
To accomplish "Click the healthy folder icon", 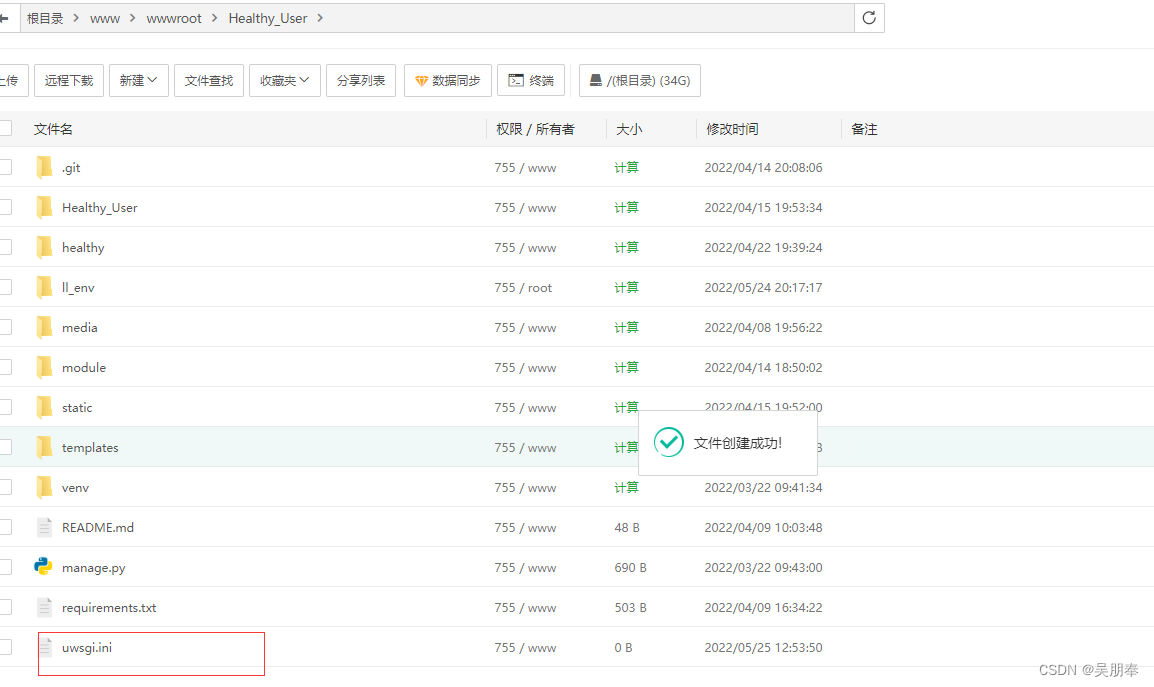I will [44, 247].
